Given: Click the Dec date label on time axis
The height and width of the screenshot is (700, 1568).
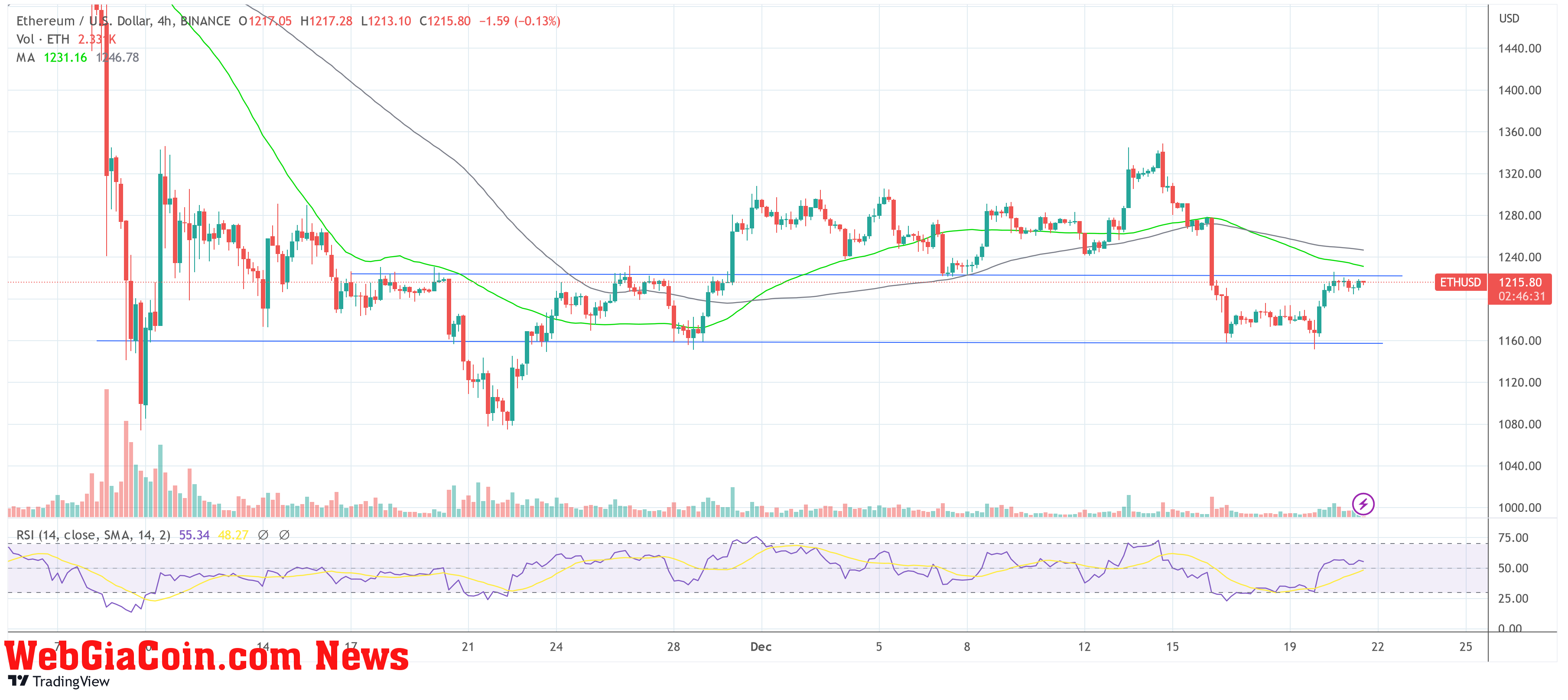Looking at the screenshot, I should coord(761,647).
